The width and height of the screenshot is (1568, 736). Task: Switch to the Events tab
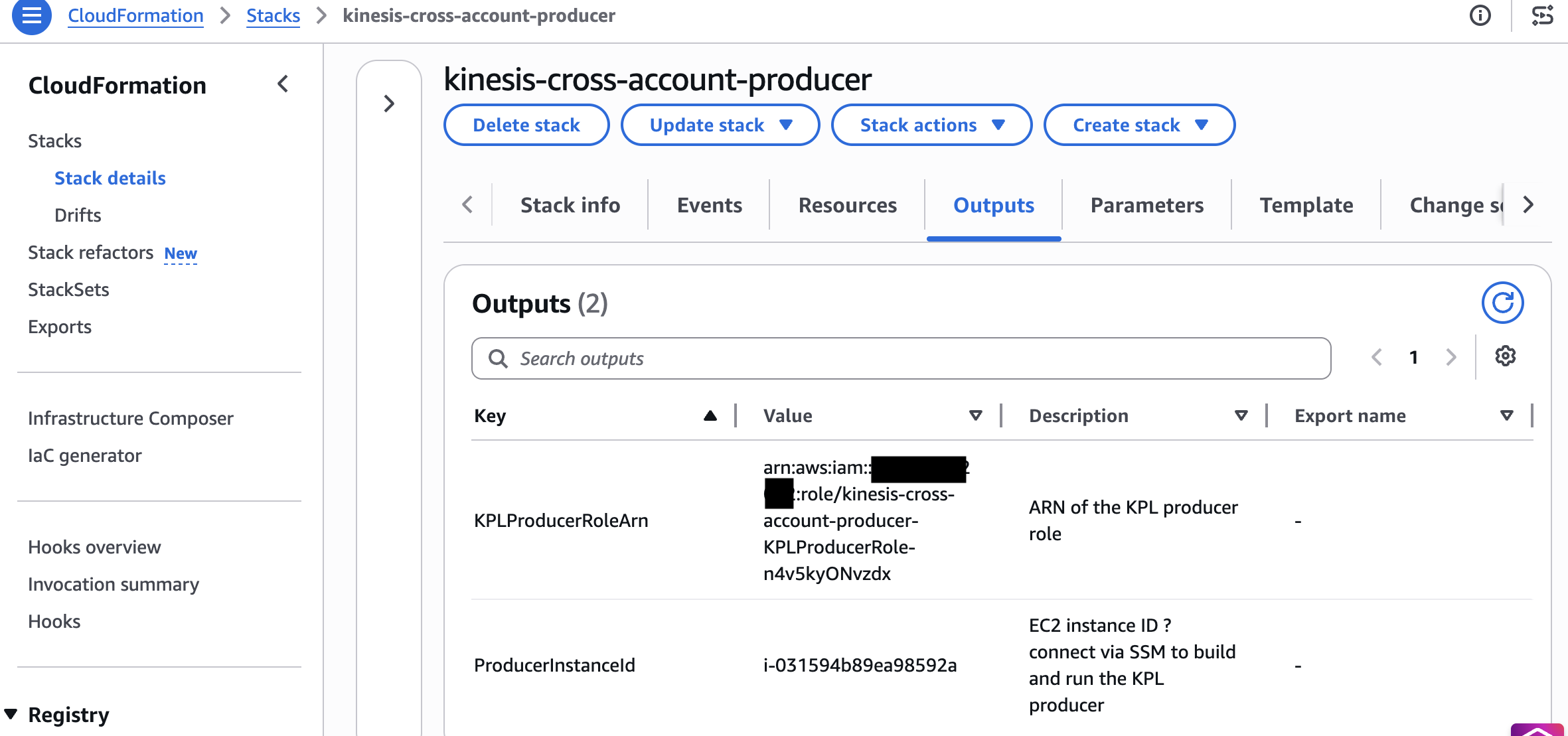tap(710, 205)
